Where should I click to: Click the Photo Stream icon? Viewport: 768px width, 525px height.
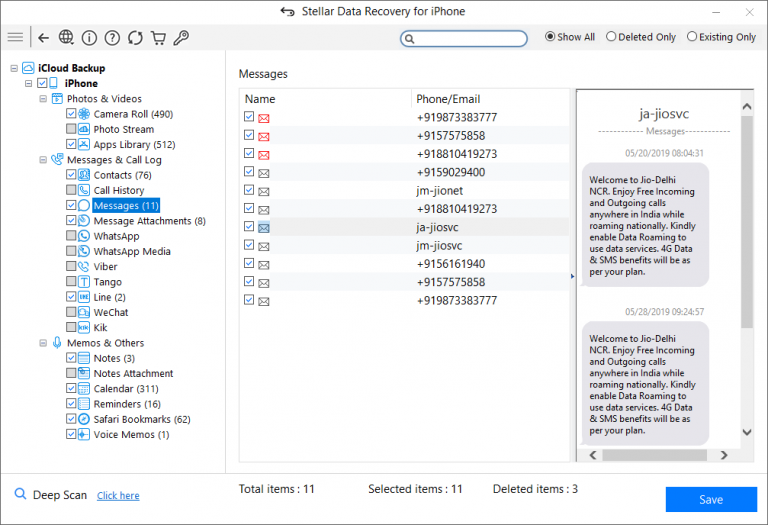tap(84, 129)
